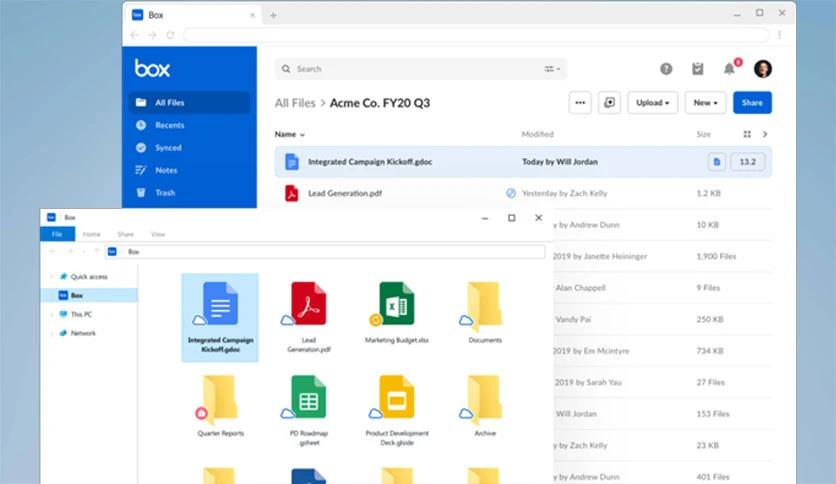Click row modified by Janette Heininger

[x=663, y=256]
